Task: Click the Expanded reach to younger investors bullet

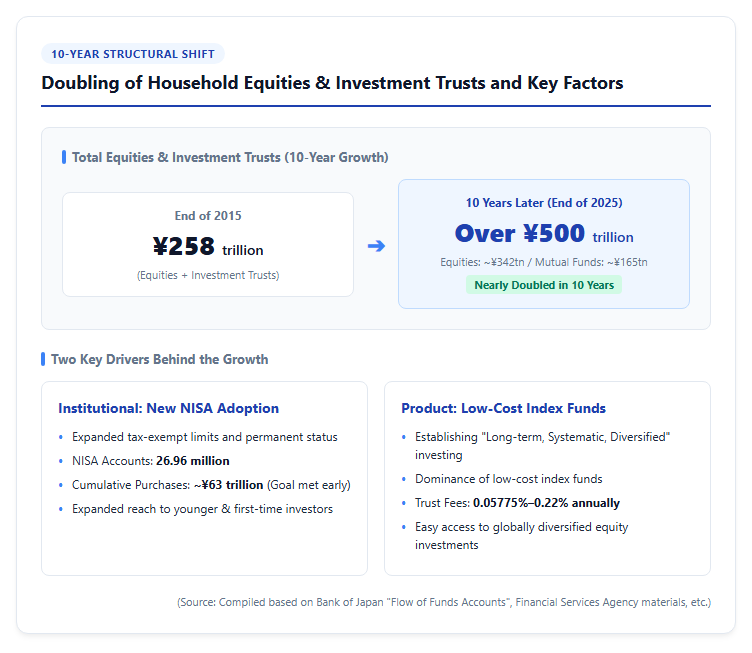Action: tap(202, 509)
